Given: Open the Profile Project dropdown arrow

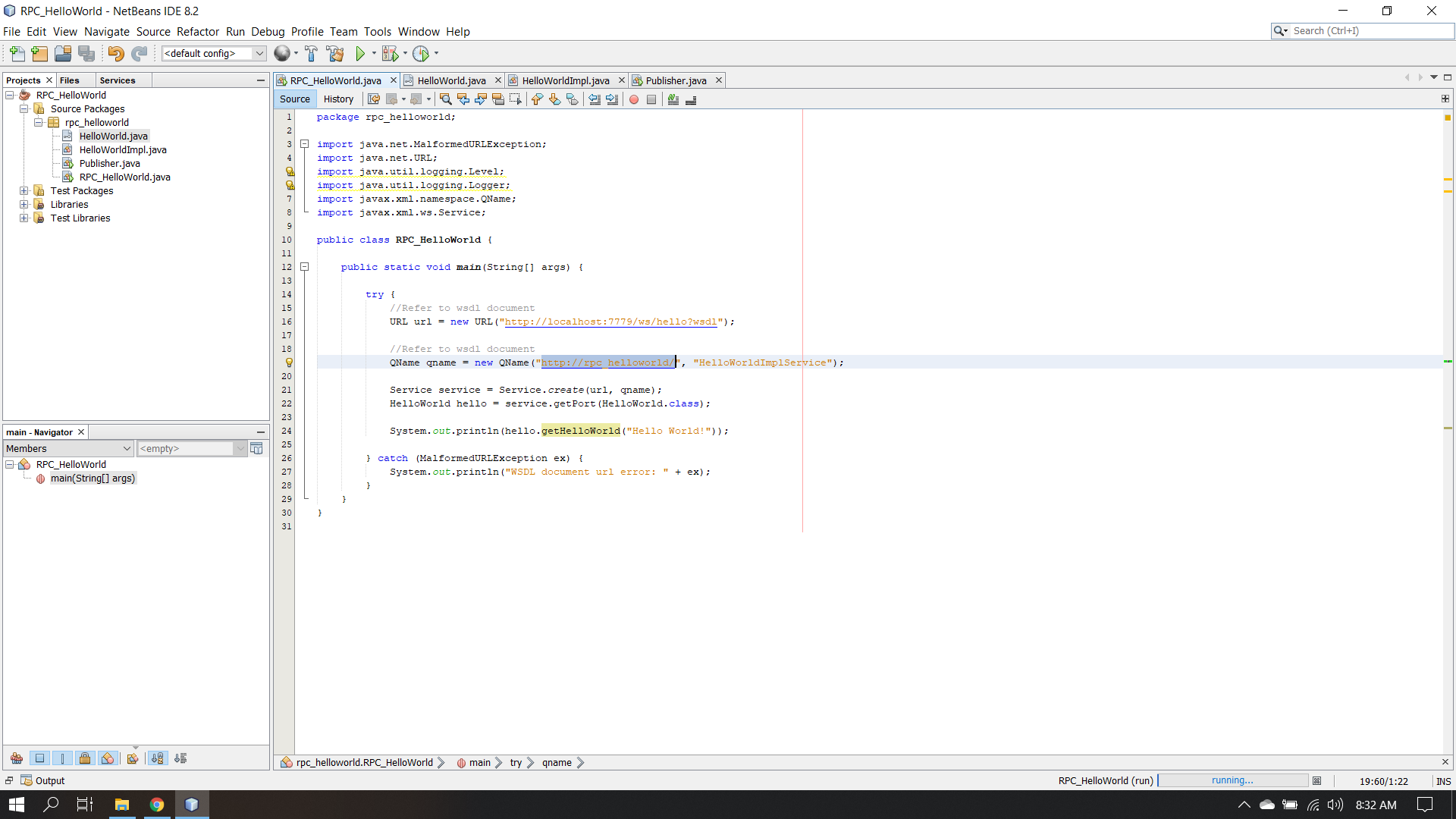Looking at the screenshot, I should pos(436,54).
